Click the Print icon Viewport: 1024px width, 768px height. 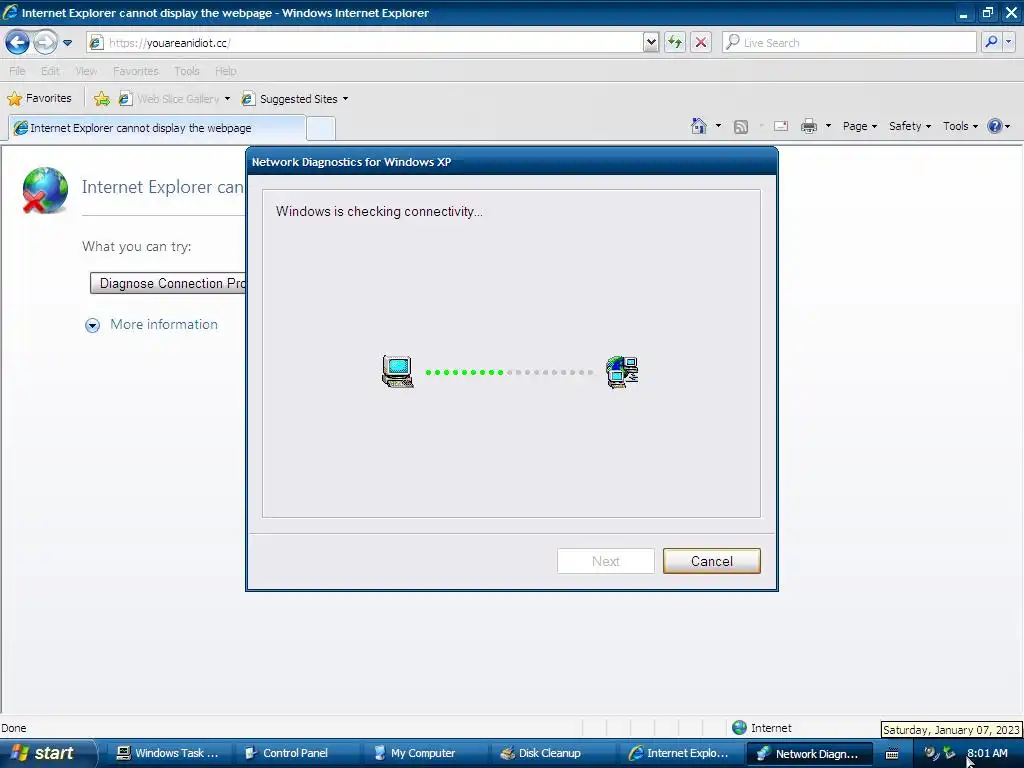(809, 126)
